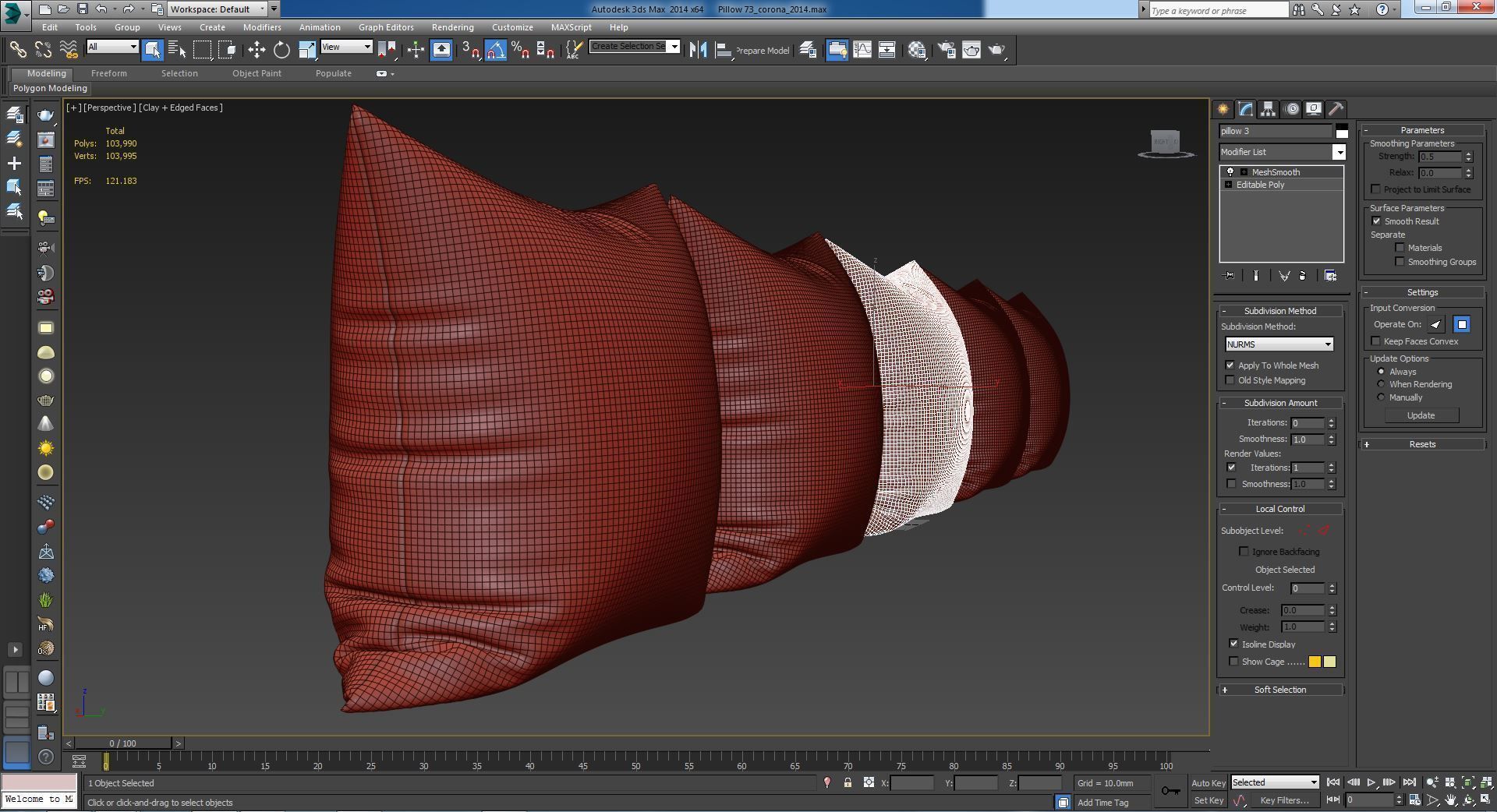Activate the Select and Move tool

[x=257, y=50]
